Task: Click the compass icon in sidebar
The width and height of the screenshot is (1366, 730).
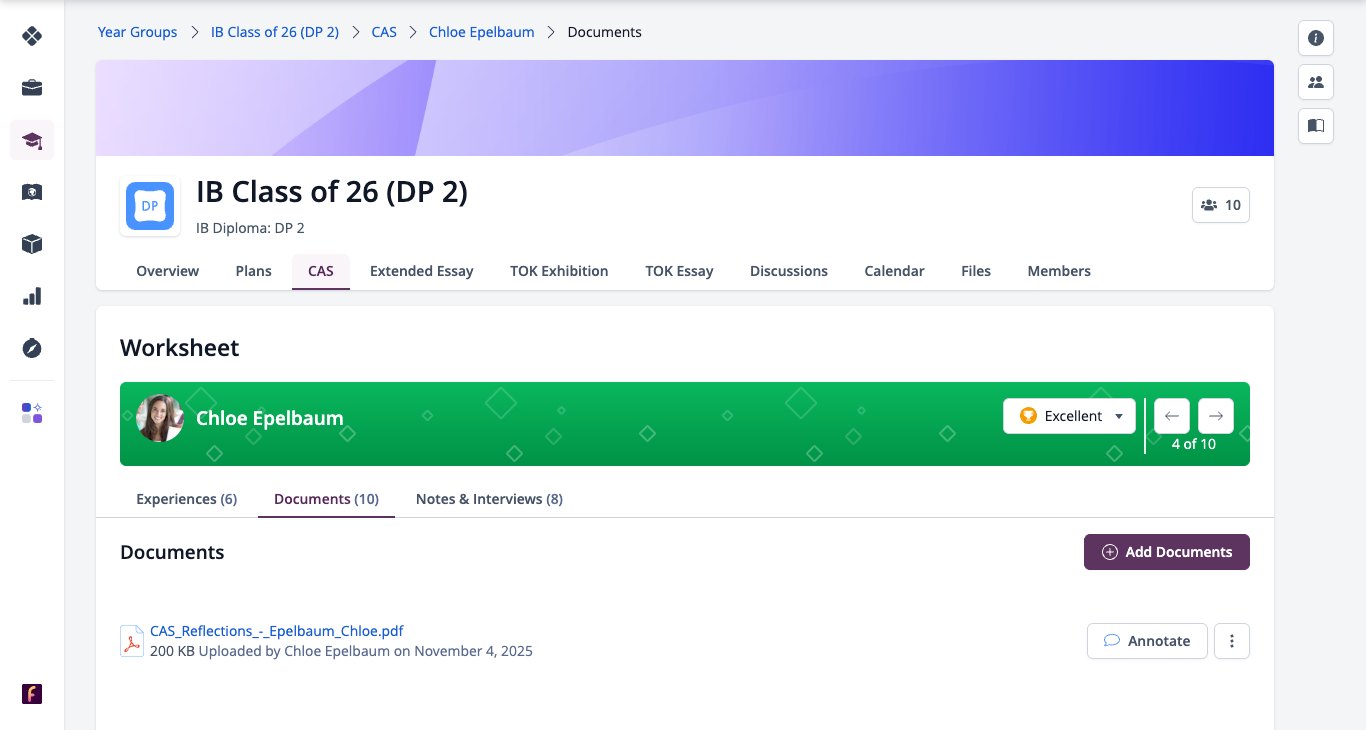Action: (32, 348)
